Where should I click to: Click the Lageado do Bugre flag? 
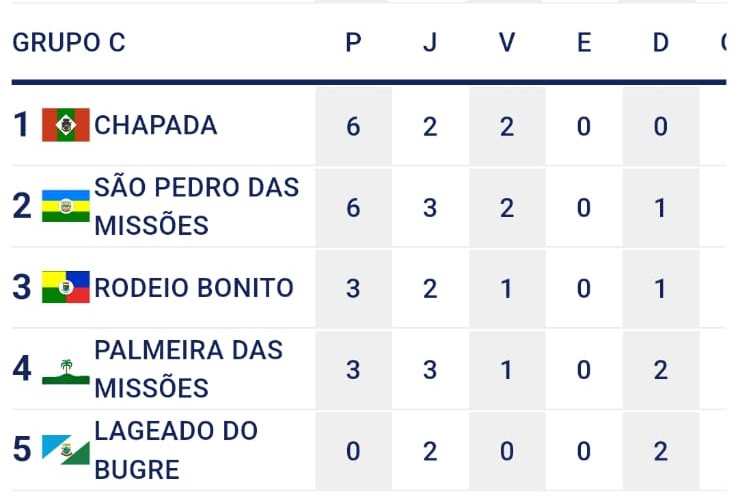[66, 450]
